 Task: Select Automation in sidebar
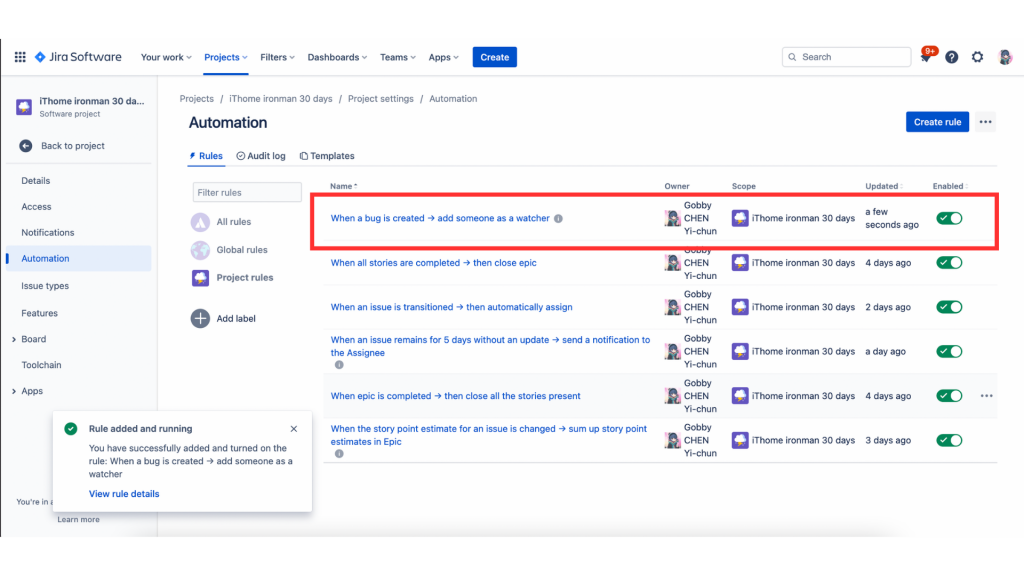pos(78,259)
